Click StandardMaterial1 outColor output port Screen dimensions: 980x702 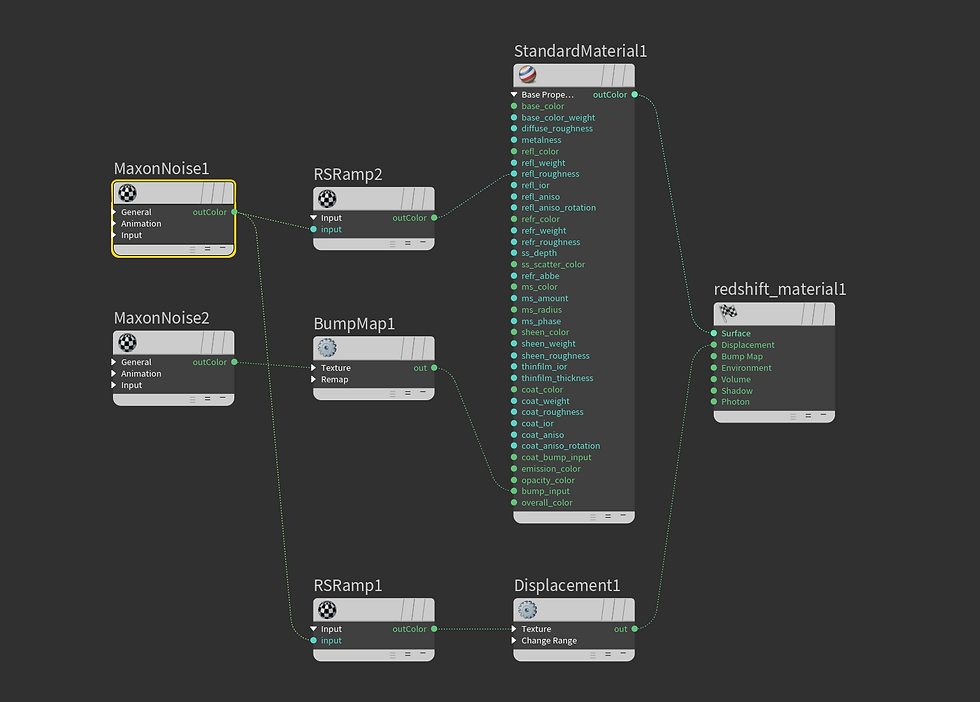pos(634,94)
